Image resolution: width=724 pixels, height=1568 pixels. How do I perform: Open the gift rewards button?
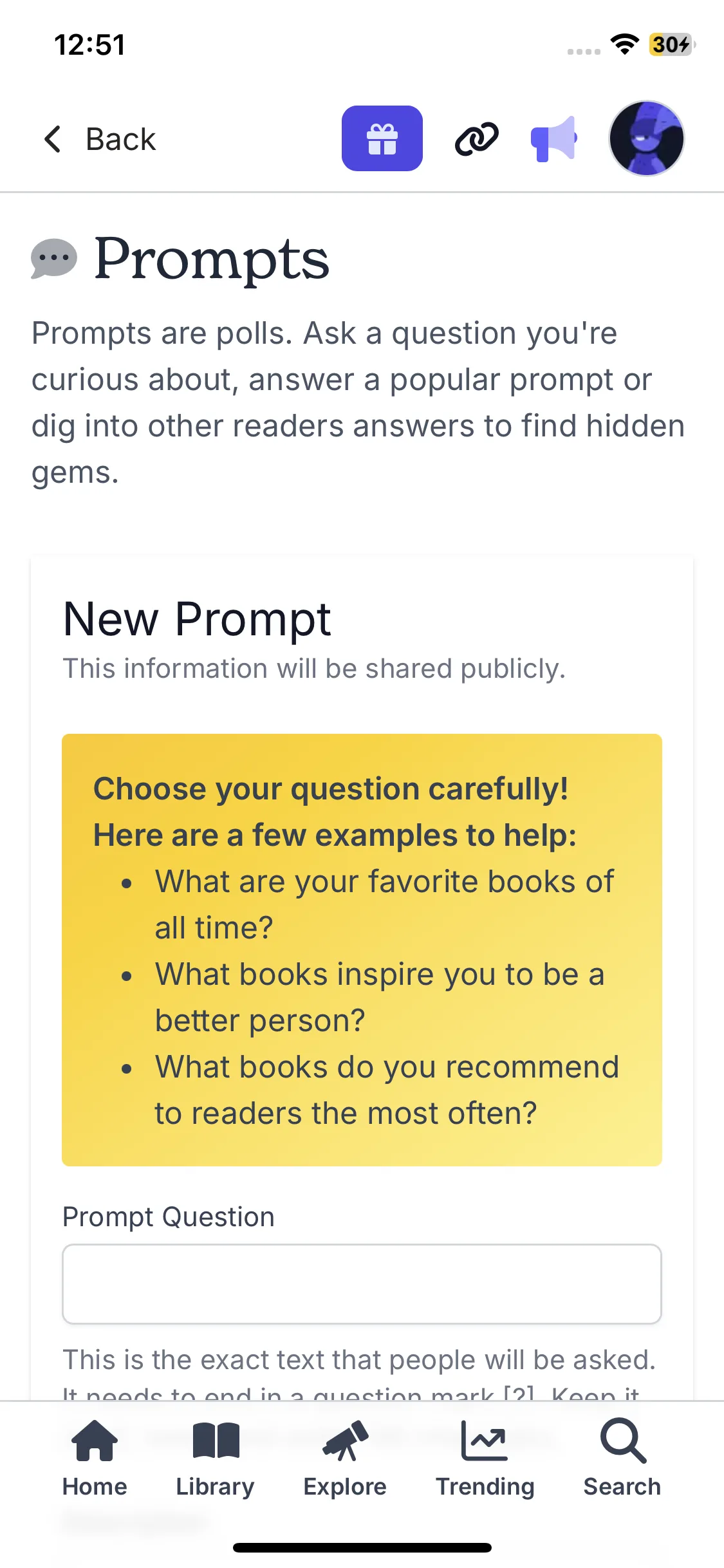382,138
